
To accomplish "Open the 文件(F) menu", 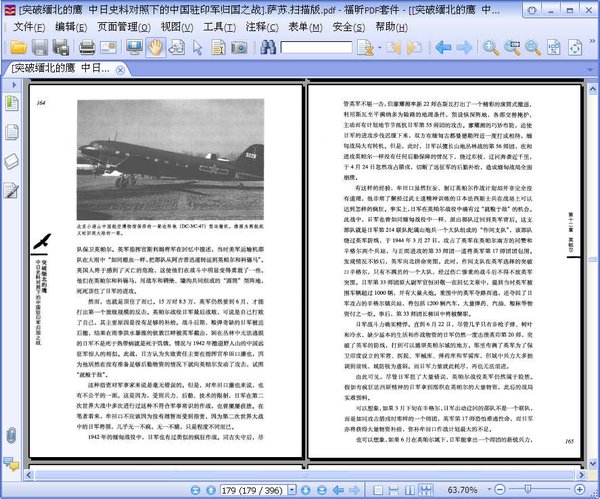I will 29,27.
